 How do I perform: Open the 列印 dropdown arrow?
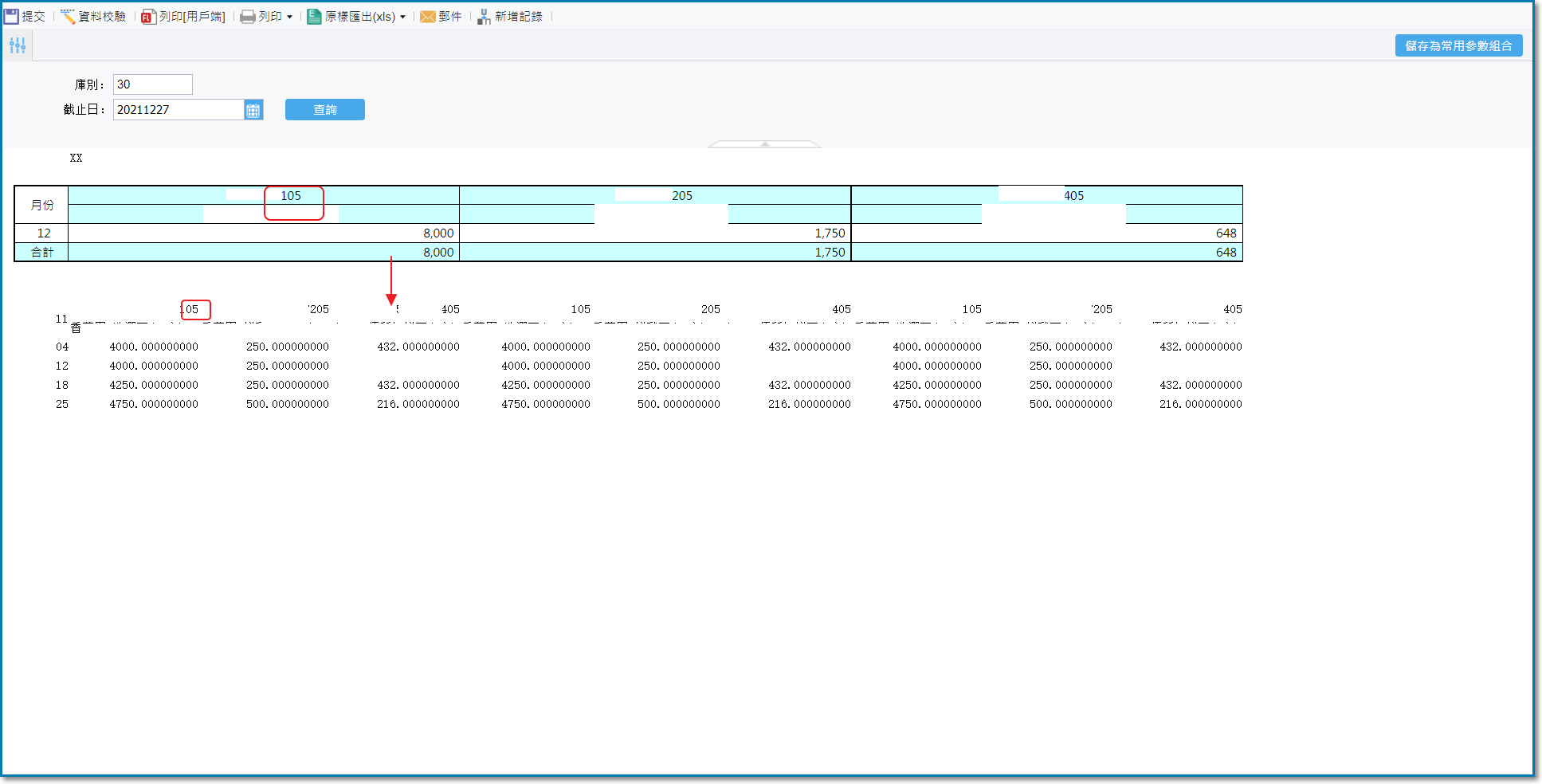point(289,17)
